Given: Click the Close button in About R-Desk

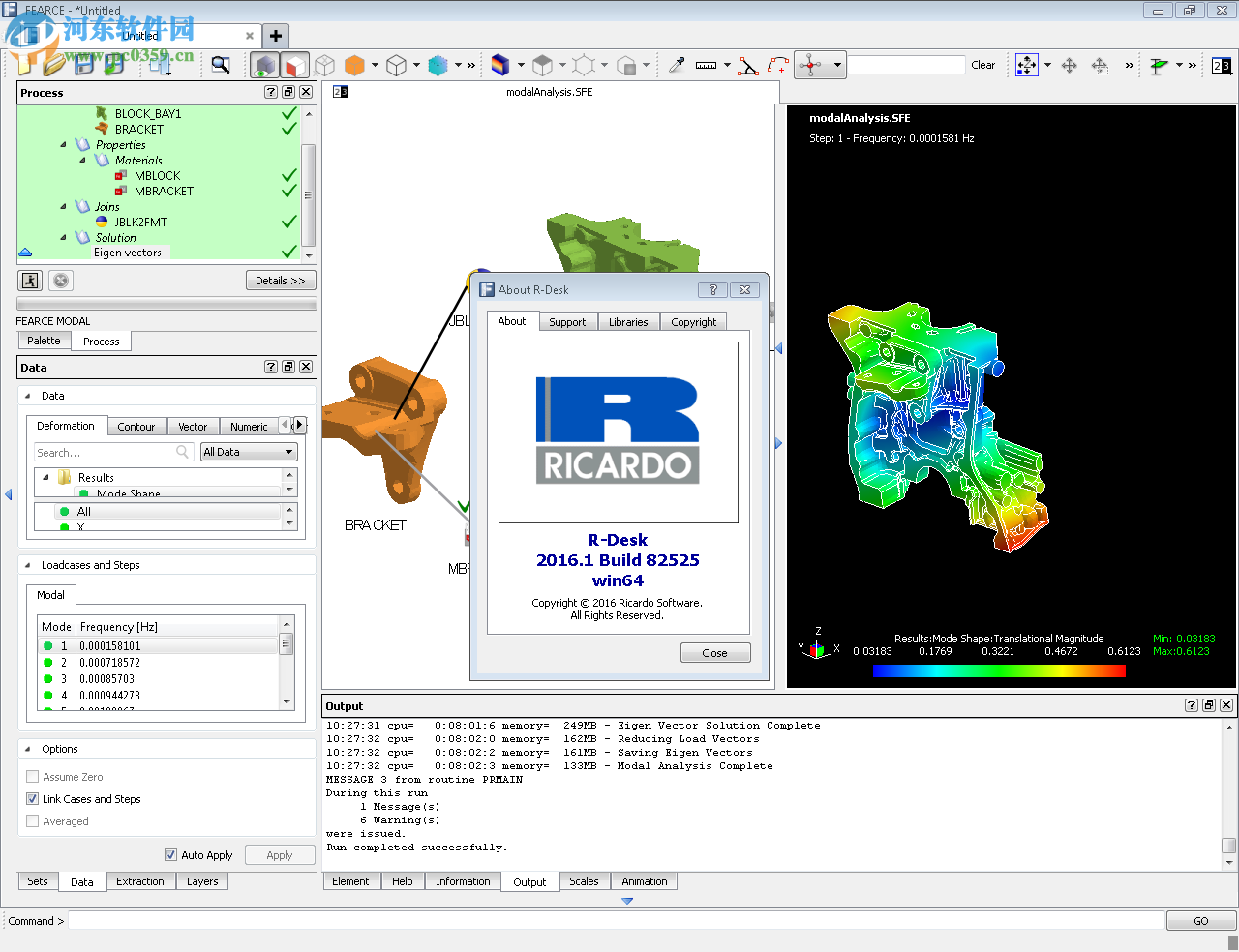Looking at the screenshot, I should [x=714, y=653].
